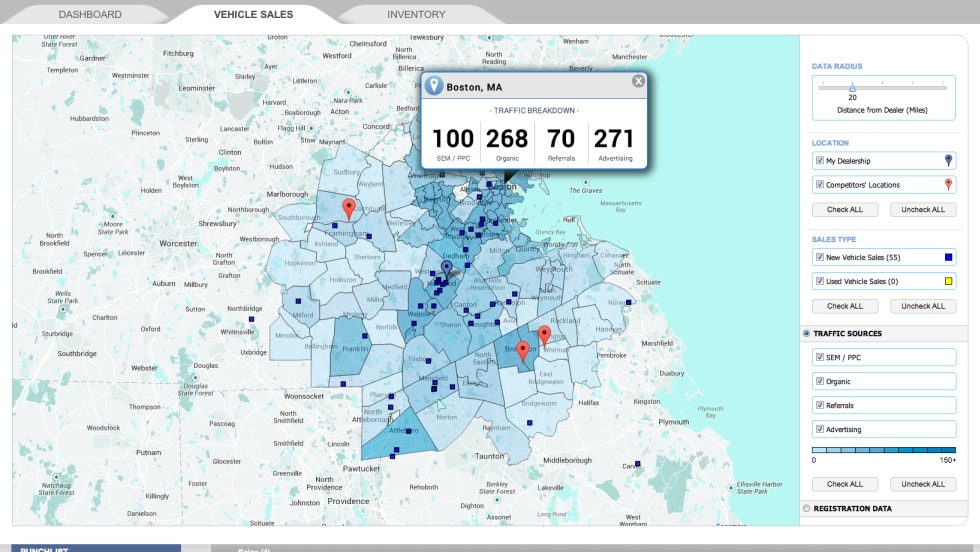980x552 pixels.
Task: Click the red competitor pin near Framingham
Action: coord(348,208)
